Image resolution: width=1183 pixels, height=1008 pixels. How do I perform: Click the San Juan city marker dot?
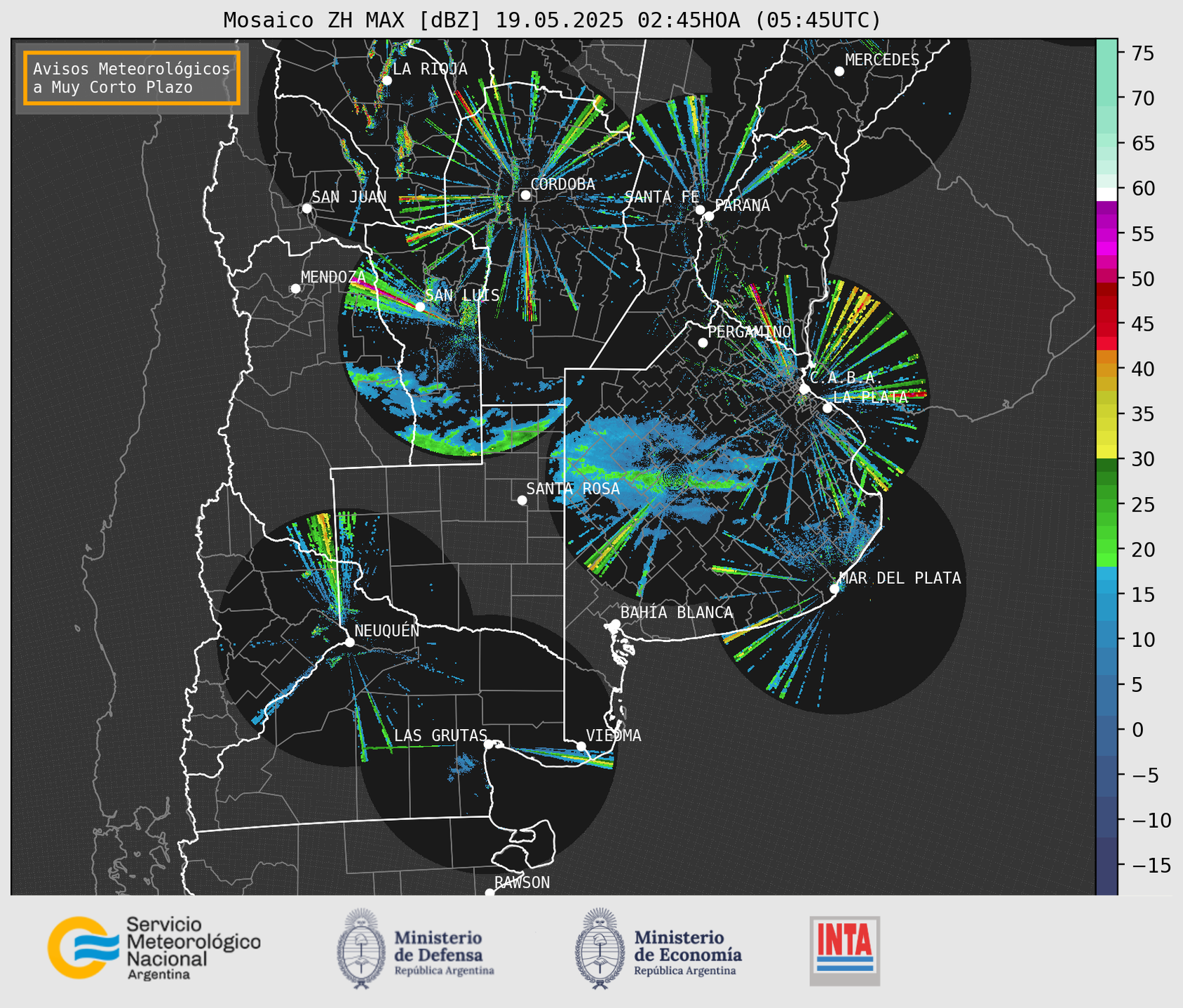pos(306,208)
